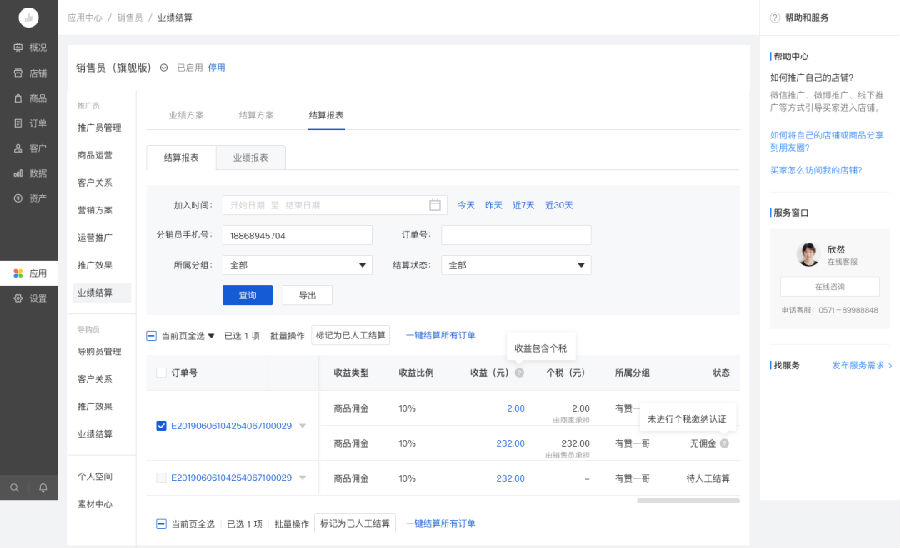The image size is (900, 548).
Task: Click the info icon beside 收益（元） header
Action: tap(519, 372)
